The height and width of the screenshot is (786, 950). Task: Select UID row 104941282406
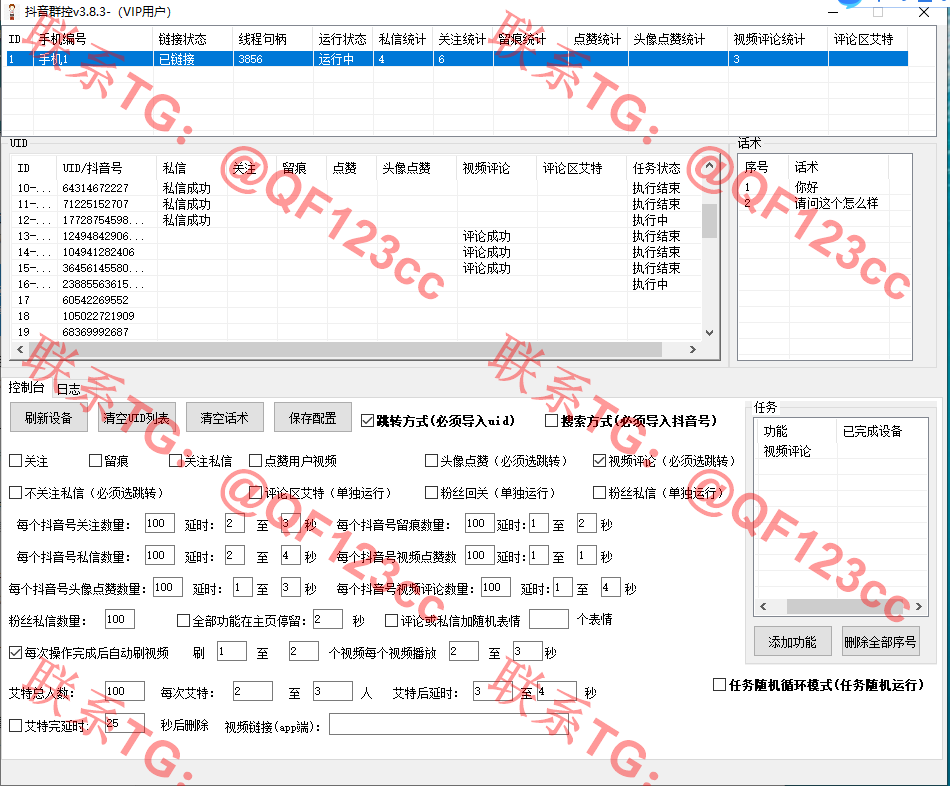357,252
